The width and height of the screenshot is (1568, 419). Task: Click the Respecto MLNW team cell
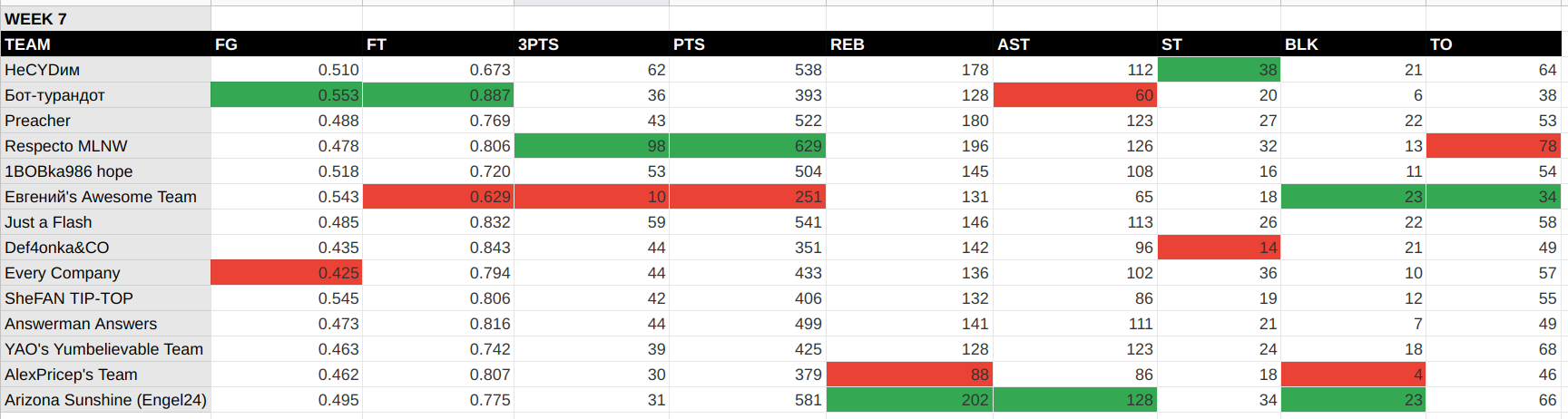click(x=105, y=146)
